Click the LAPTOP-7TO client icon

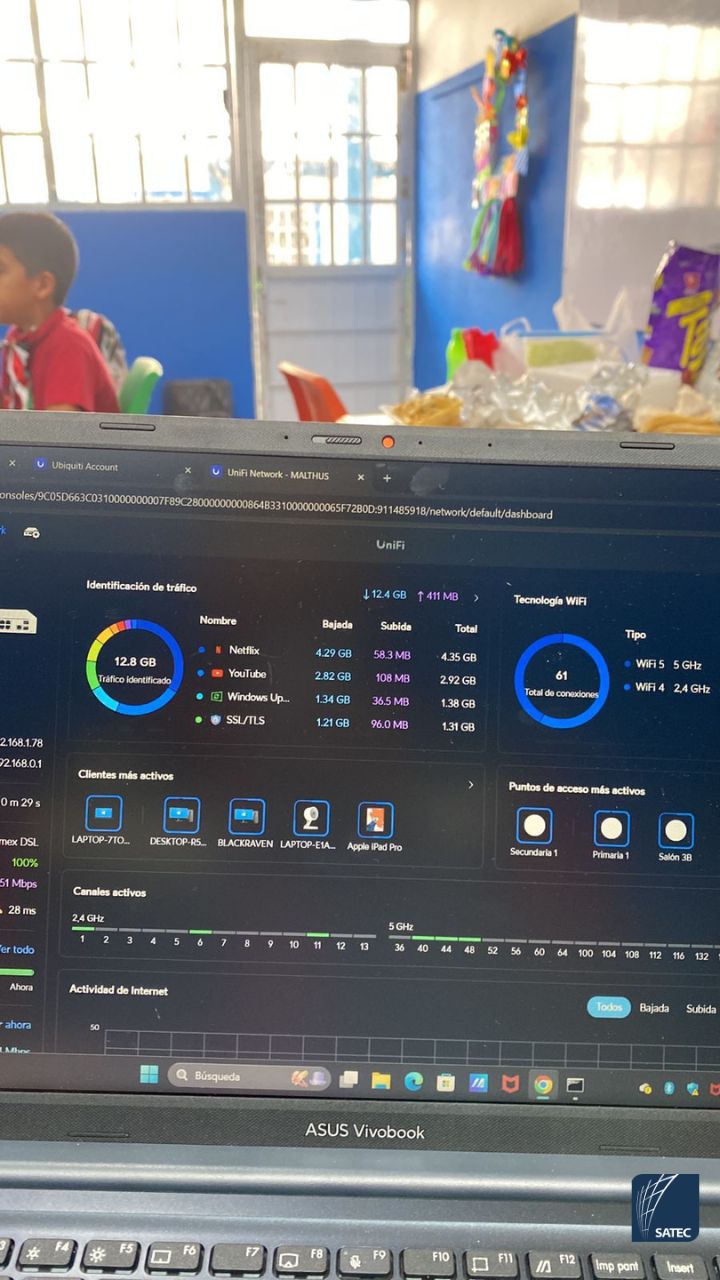point(104,814)
